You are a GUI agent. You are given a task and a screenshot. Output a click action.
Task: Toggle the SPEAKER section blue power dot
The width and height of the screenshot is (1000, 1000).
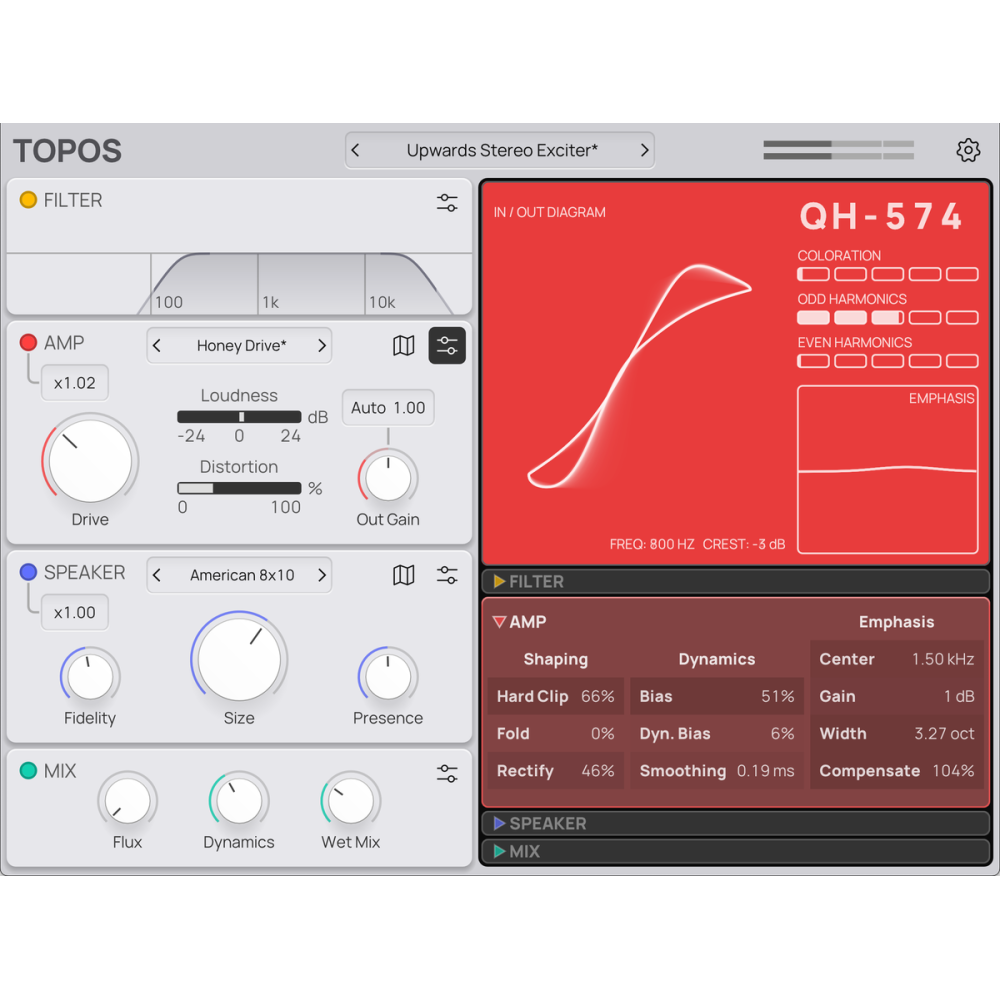pyautogui.click(x=28, y=572)
